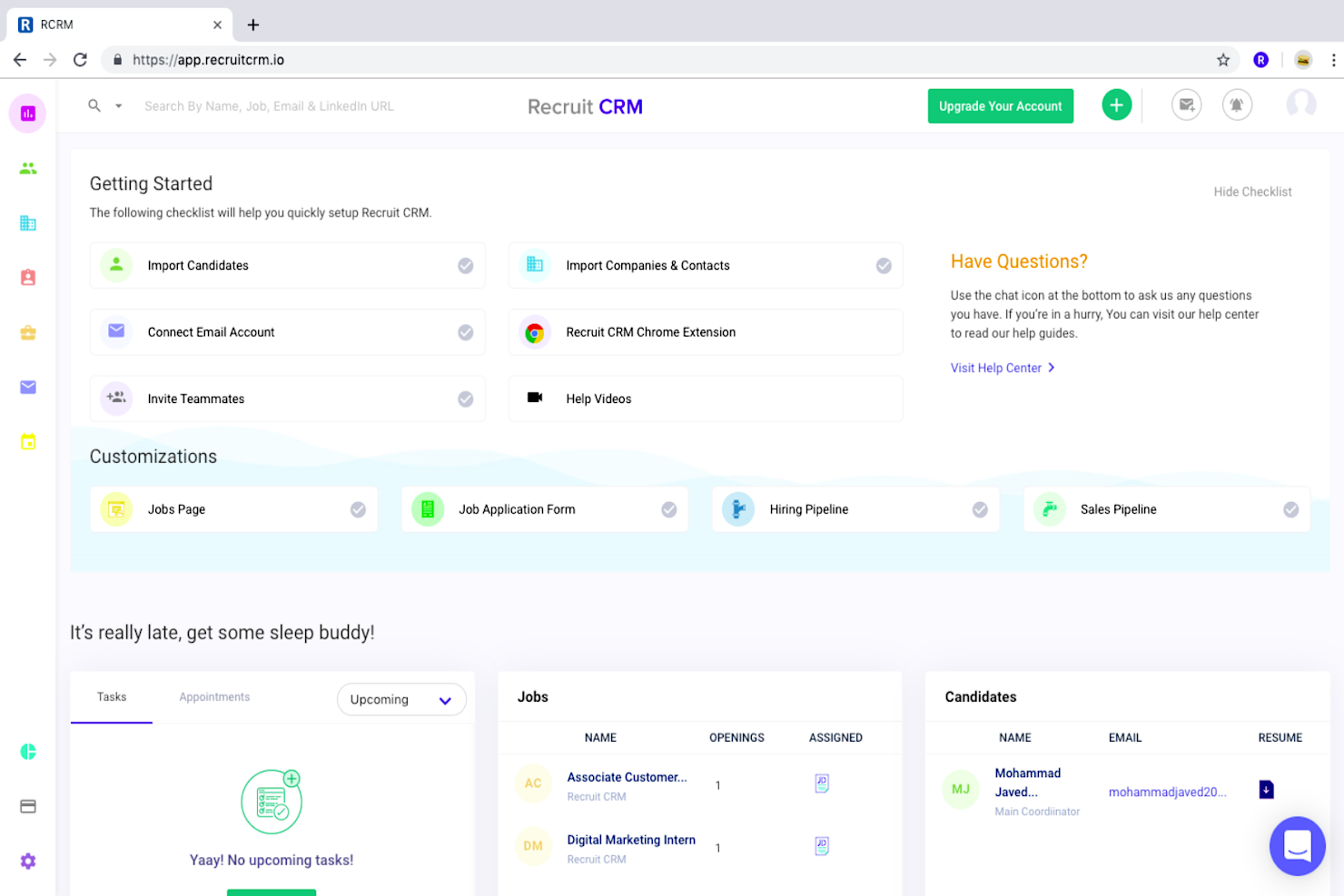Switch to the Appointments tab
Viewport: 1344px width, 896px height.
(214, 697)
